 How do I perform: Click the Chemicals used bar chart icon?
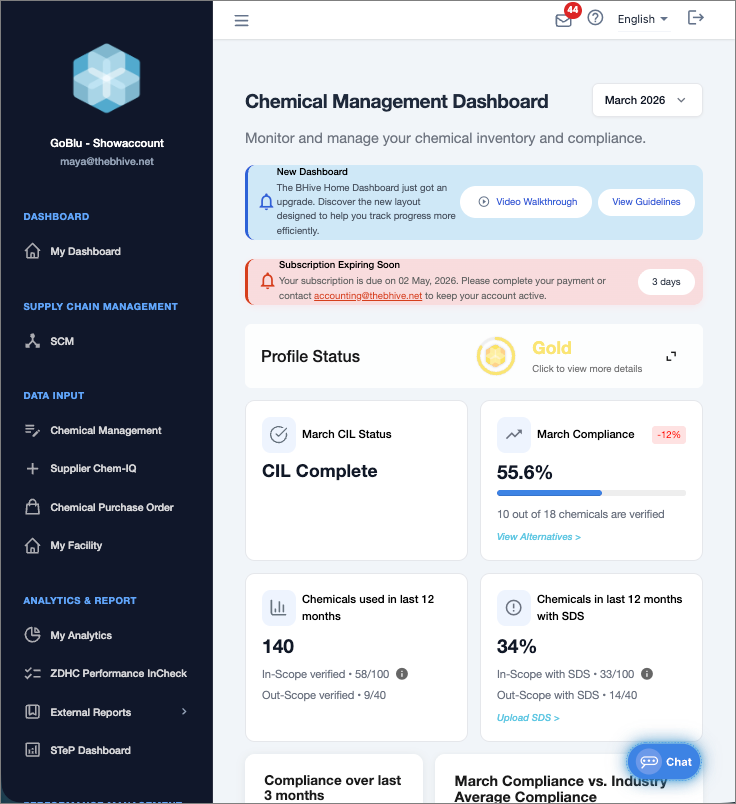click(279, 608)
